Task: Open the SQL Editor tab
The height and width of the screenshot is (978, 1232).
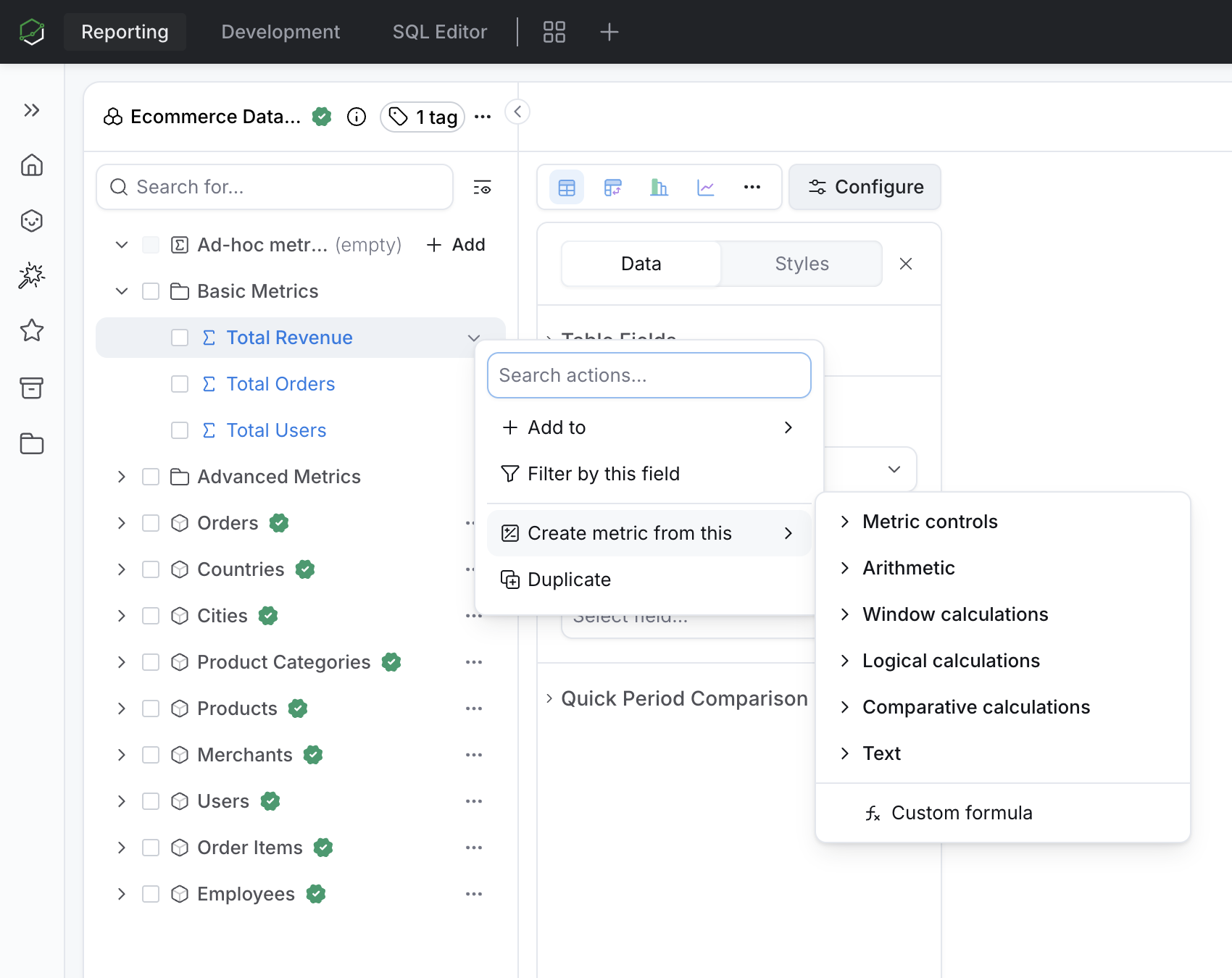Action: click(x=440, y=32)
